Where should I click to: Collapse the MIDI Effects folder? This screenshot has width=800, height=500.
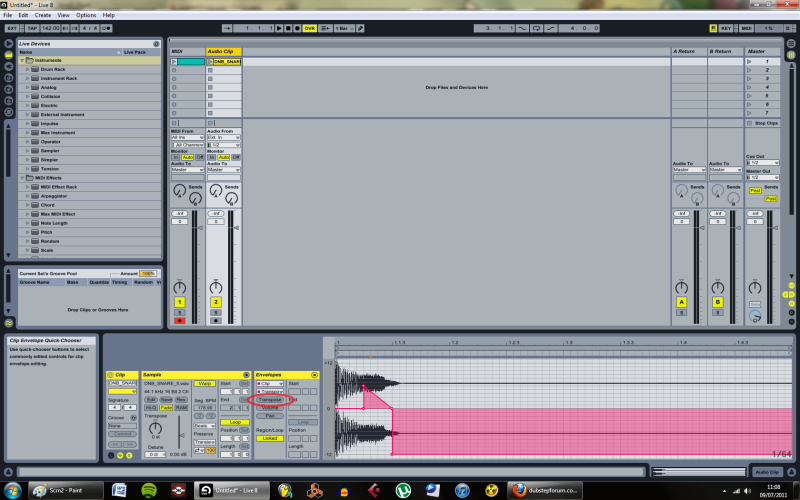click(x=22, y=178)
